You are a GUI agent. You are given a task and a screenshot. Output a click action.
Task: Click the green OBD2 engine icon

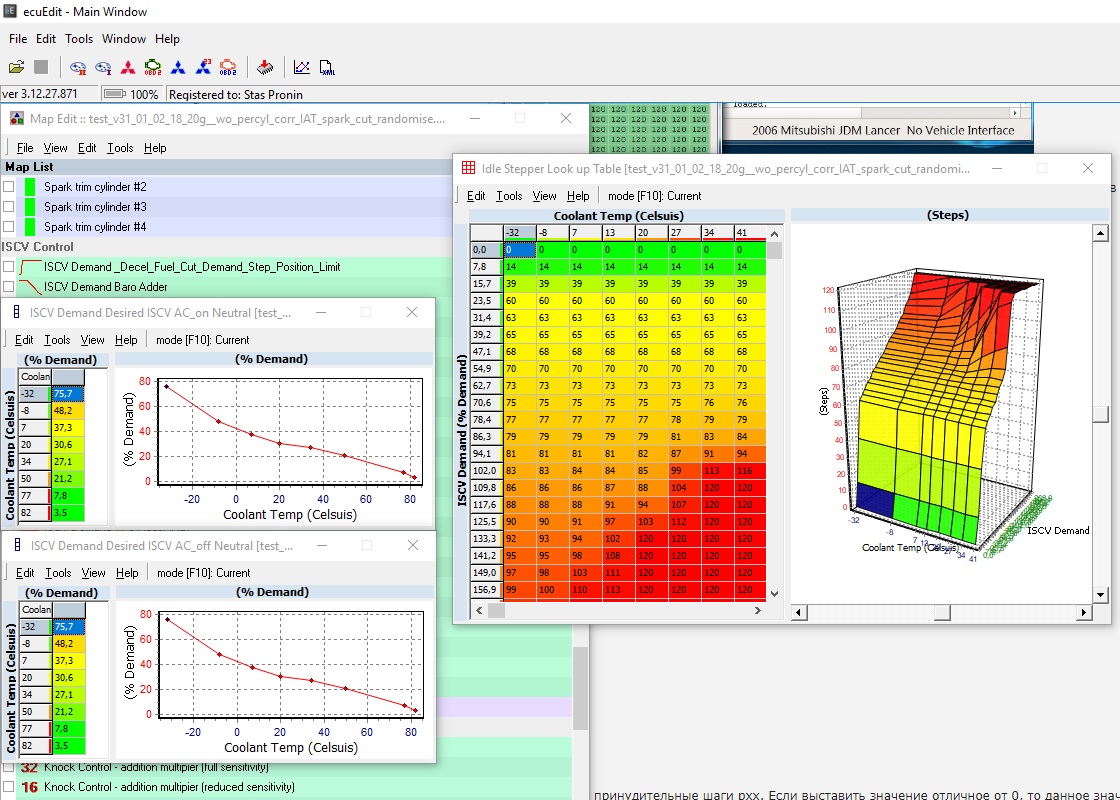pyautogui.click(x=153, y=67)
